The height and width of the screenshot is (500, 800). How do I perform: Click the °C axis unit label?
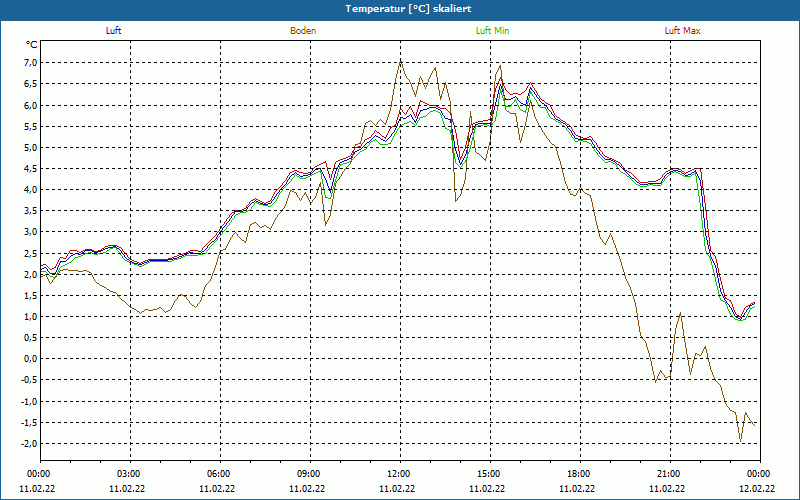(32, 45)
